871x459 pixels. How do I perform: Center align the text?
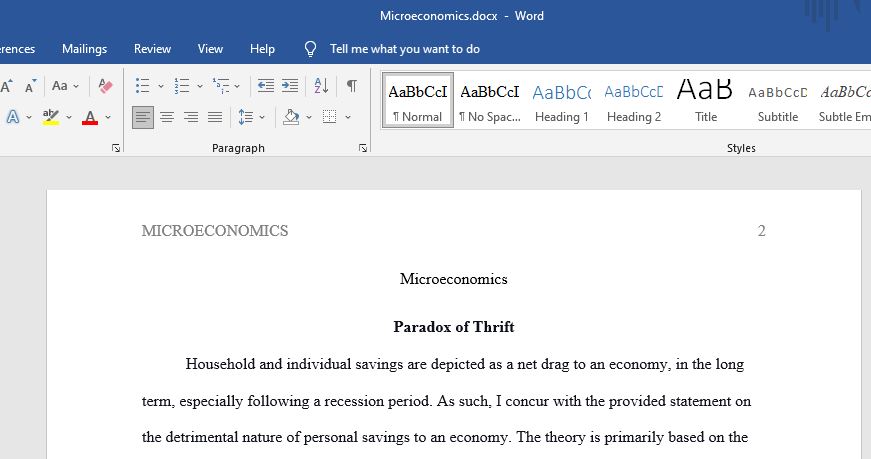pos(167,117)
